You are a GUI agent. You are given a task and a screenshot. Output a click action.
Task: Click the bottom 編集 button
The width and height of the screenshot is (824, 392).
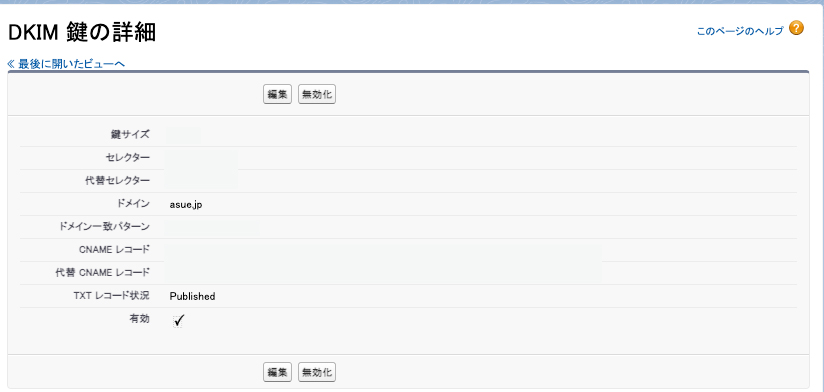[277, 372]
